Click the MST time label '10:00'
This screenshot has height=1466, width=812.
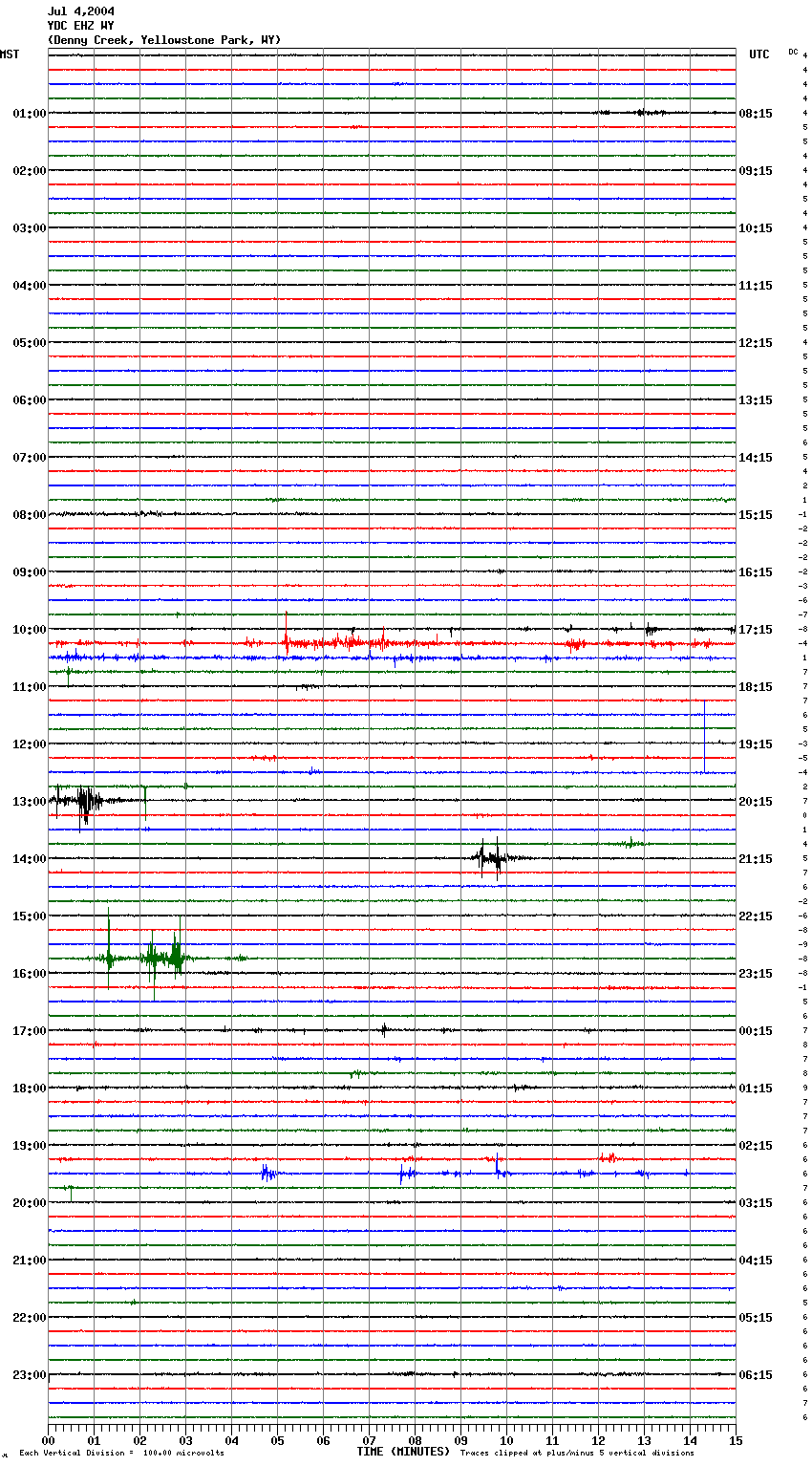(29, 630)
